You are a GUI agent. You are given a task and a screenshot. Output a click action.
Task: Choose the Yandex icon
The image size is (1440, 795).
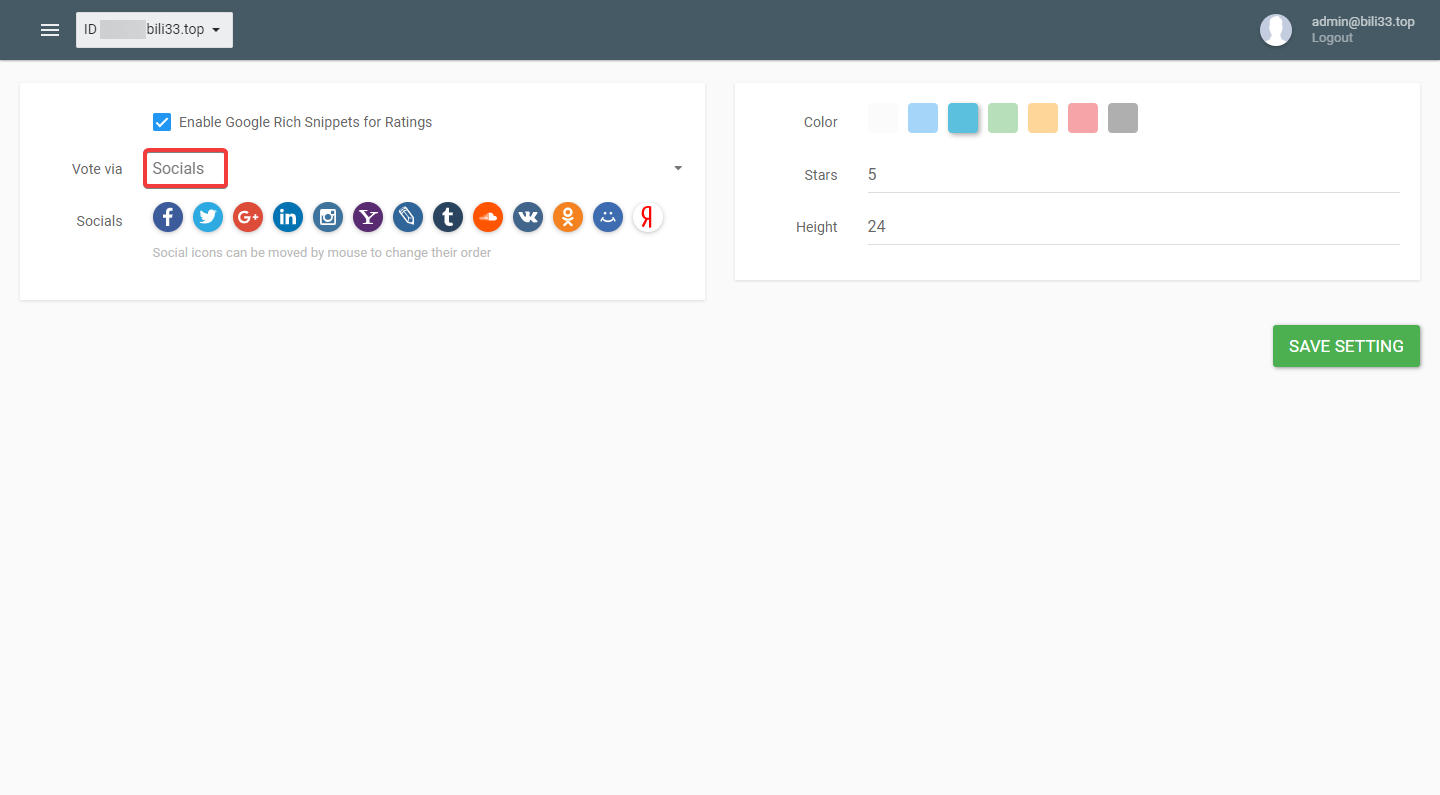pyautogui.click(x=648, y=217)
